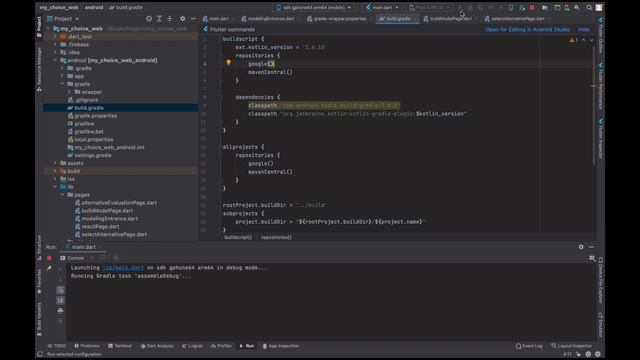The height and width of the screenshot is (360, 640).
Task: Click the Search Everywhere magnifier icon
Action: tap(589, 8)
